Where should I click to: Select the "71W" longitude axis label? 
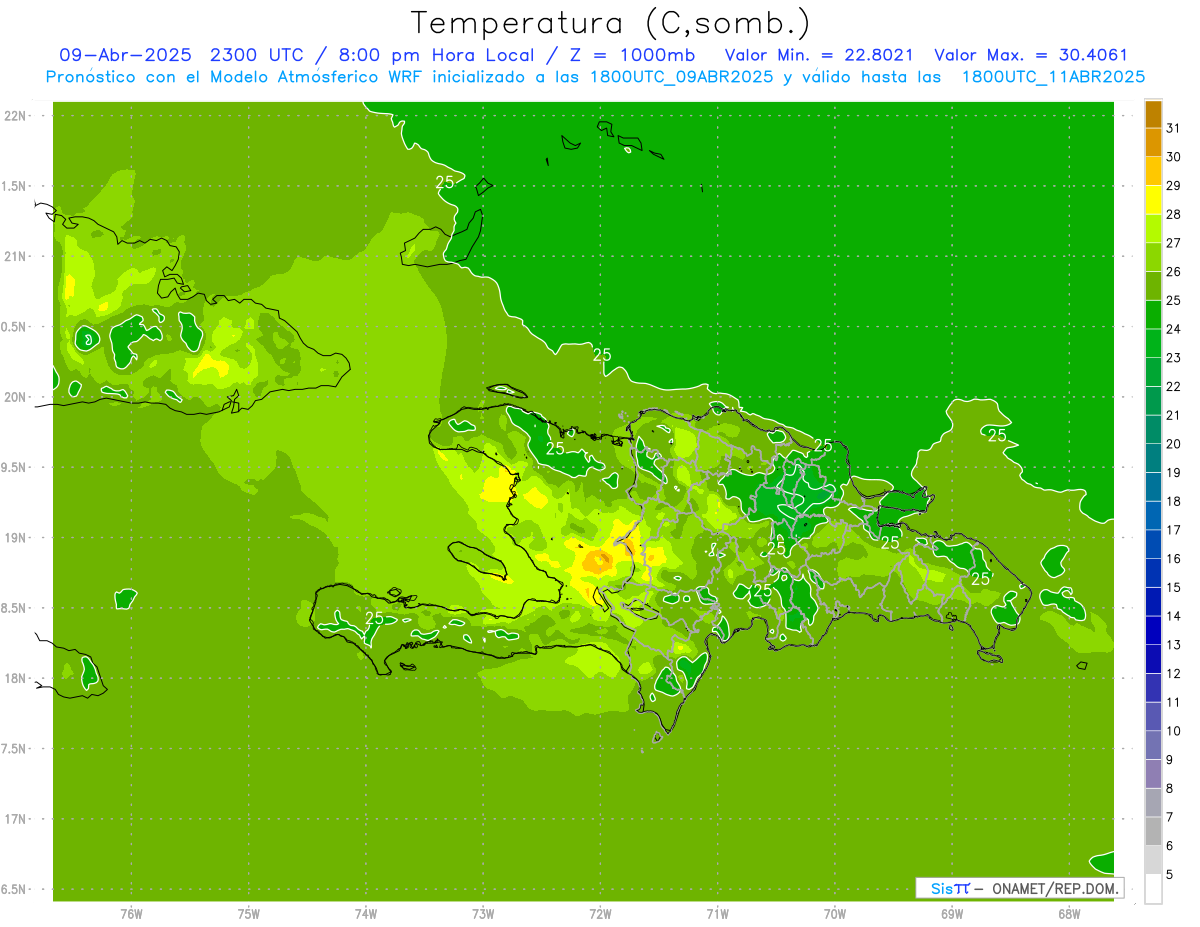click(717, 913)
